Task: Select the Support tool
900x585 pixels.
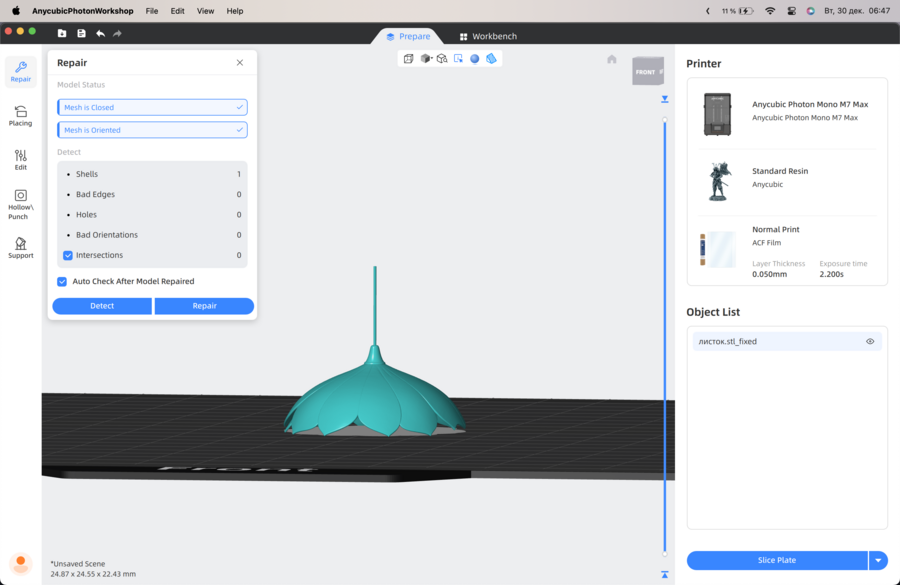Action: point(20,248)
